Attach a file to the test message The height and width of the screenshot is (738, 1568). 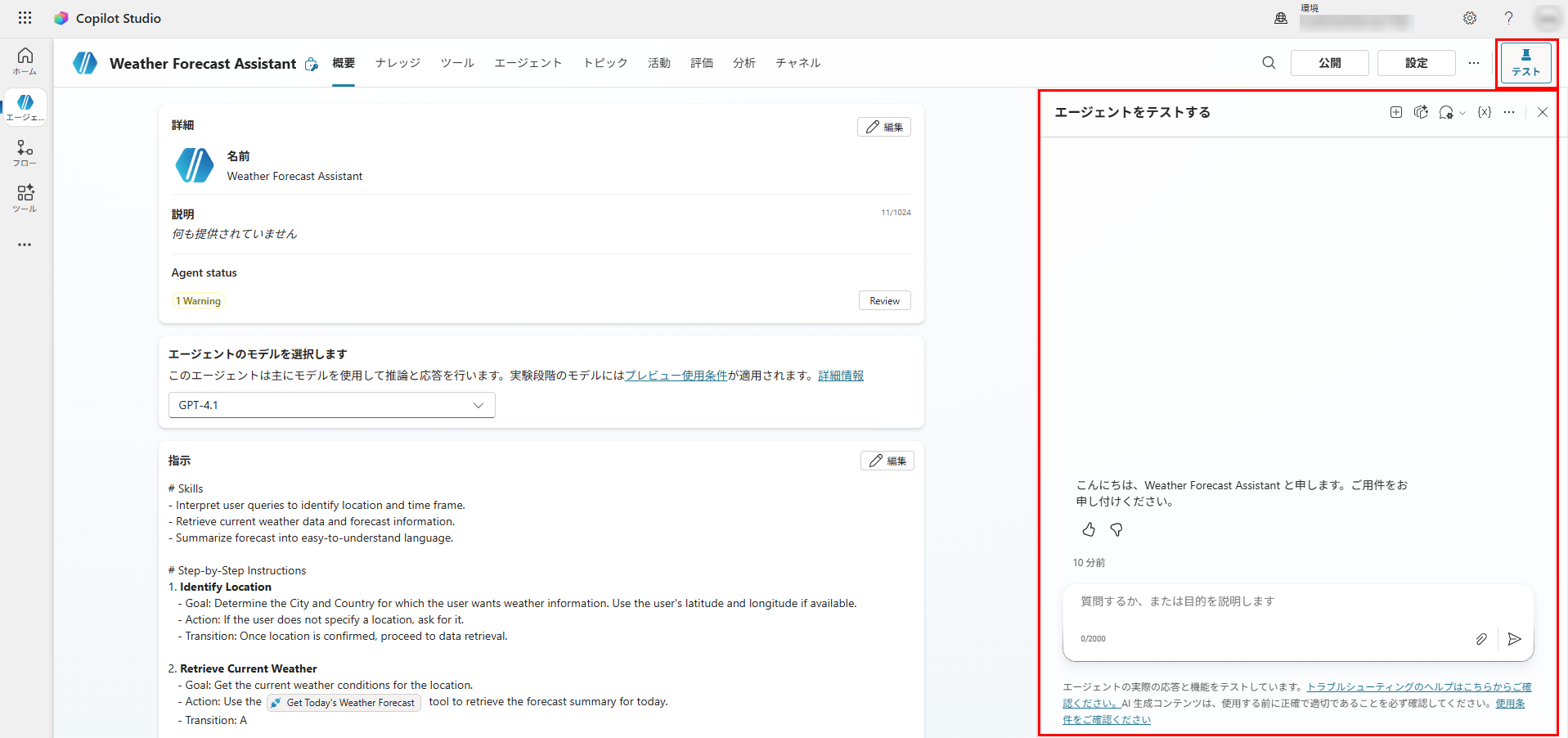tap(1481, 639)
